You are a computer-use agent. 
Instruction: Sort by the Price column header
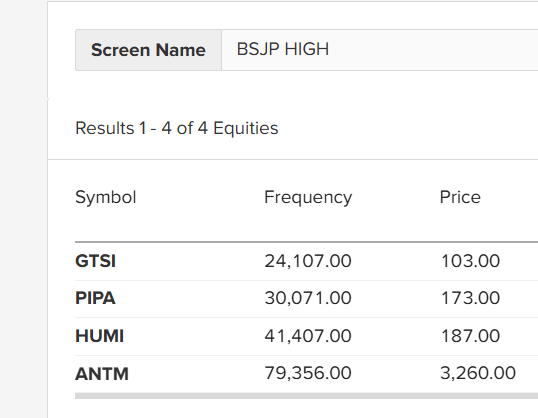point(460,197)
